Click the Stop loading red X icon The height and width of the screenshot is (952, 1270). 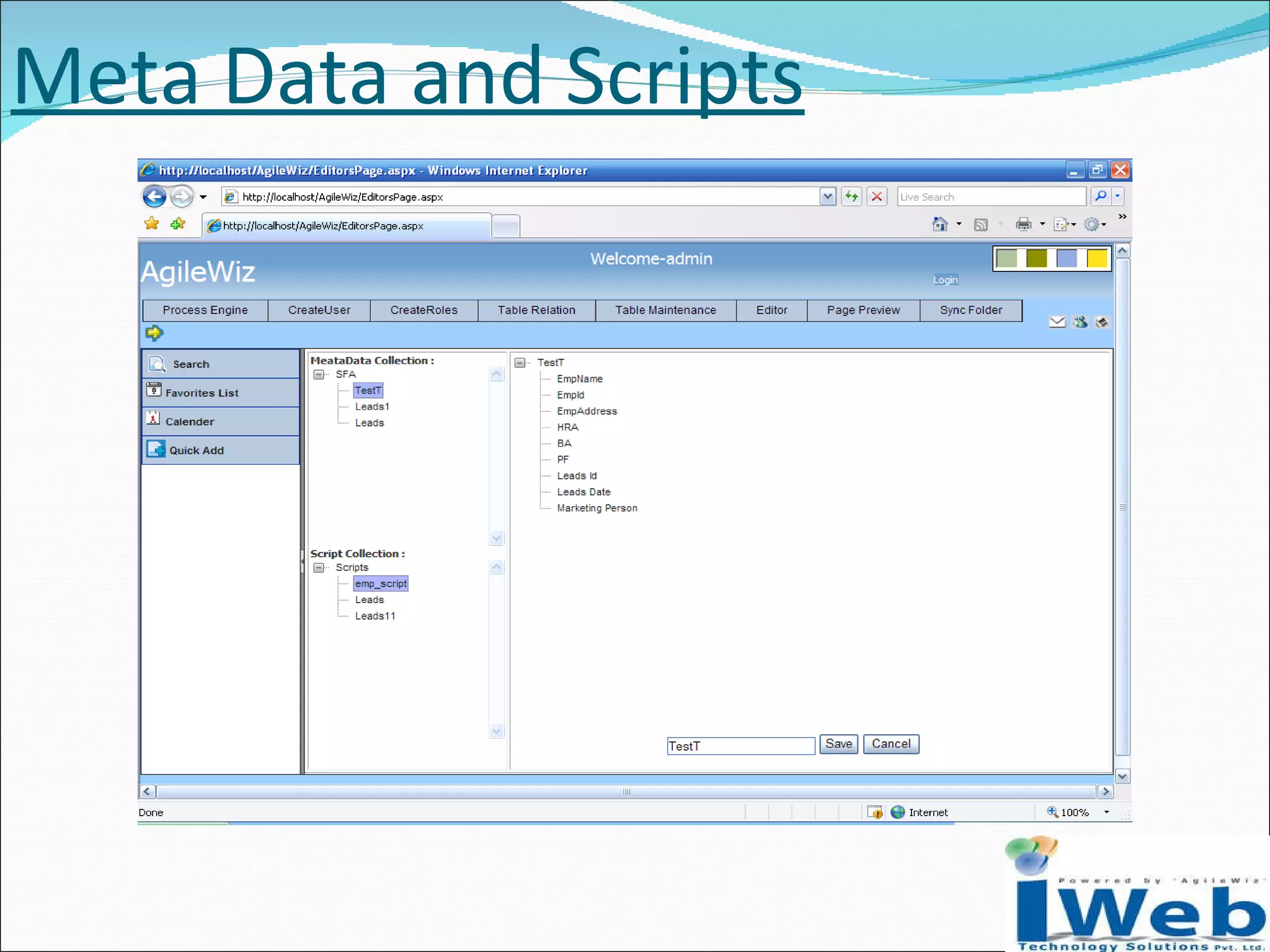coord(877,196)
